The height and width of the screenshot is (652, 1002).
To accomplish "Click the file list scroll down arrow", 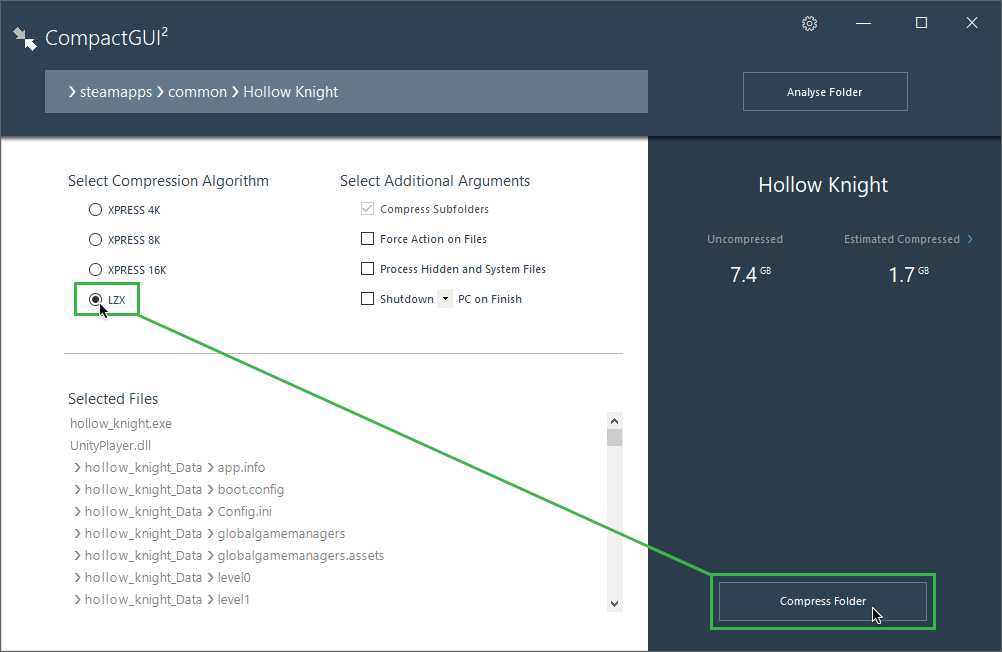I will tap(614, 603).
